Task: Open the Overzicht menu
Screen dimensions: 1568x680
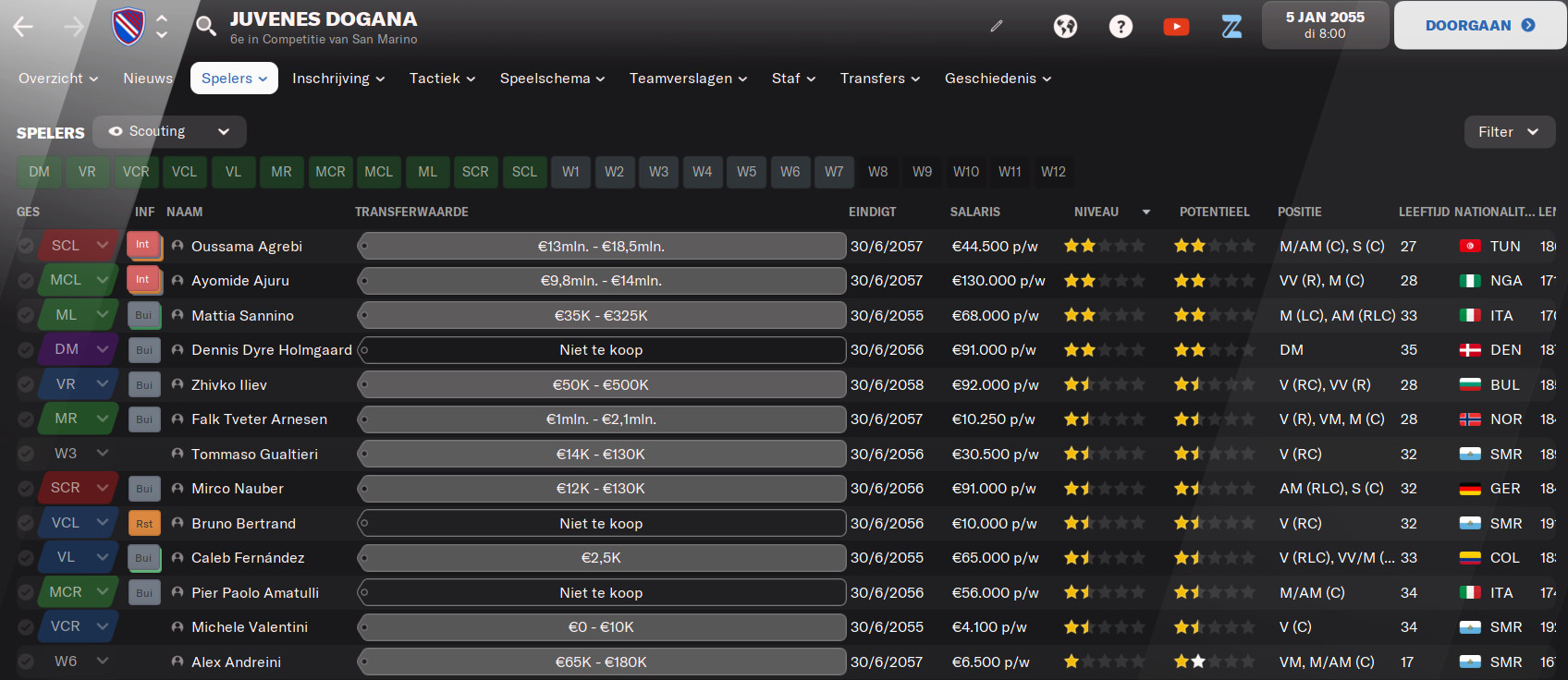Action: point(58,79)
